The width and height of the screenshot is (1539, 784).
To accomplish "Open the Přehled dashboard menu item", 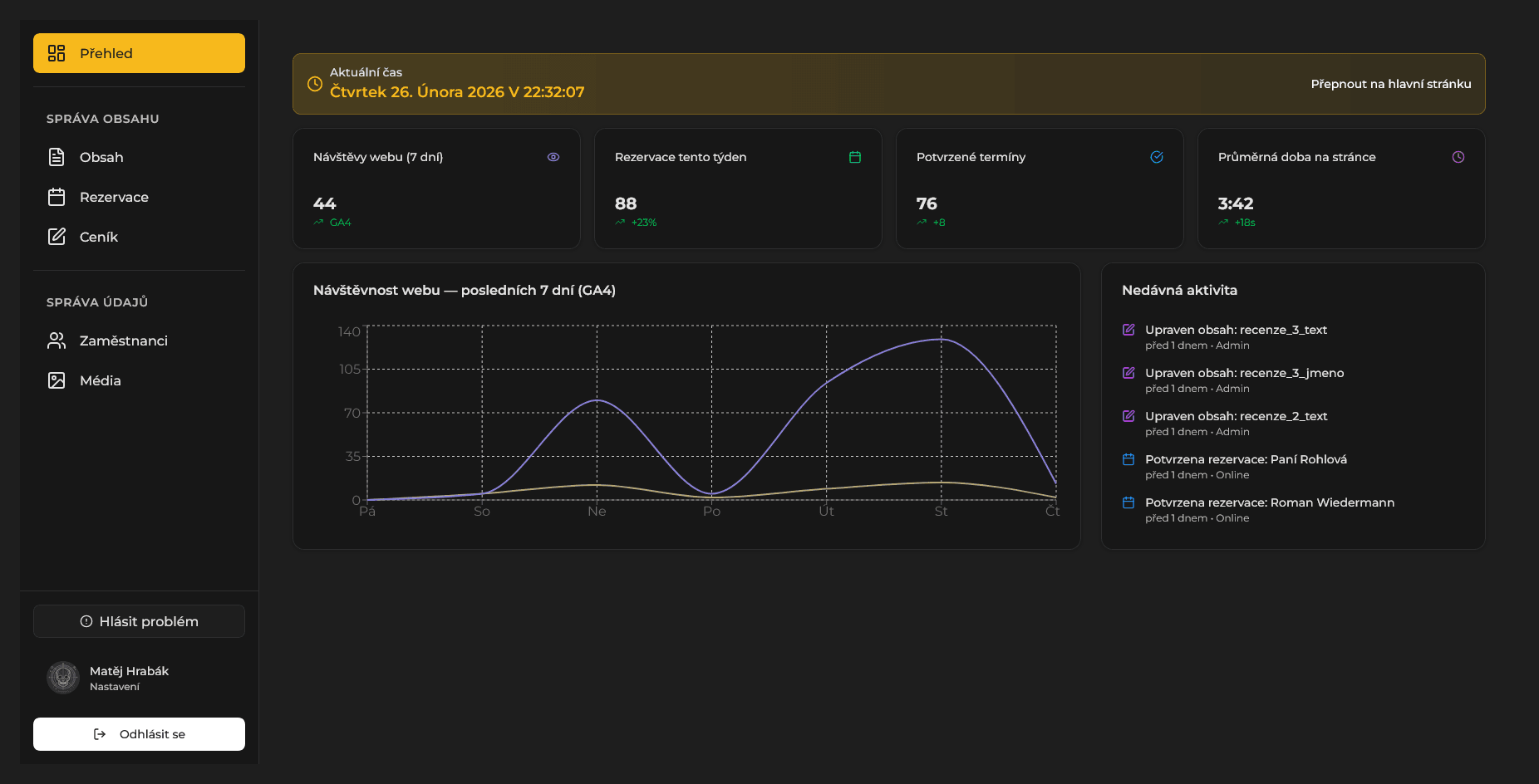I will pos(139,53).
